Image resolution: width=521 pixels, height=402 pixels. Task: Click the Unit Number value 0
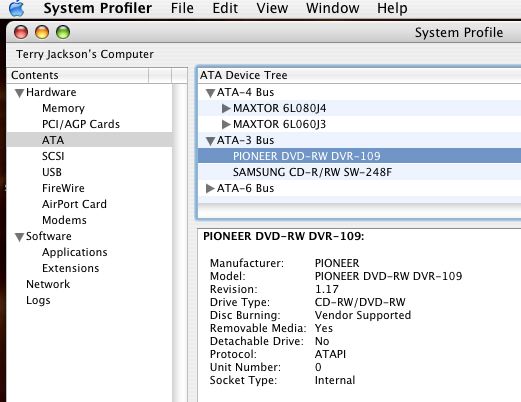pos(318,367)
